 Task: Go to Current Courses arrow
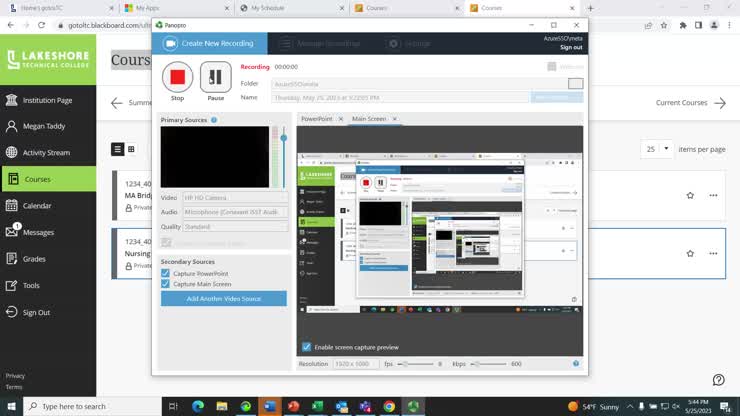(719, 103)
